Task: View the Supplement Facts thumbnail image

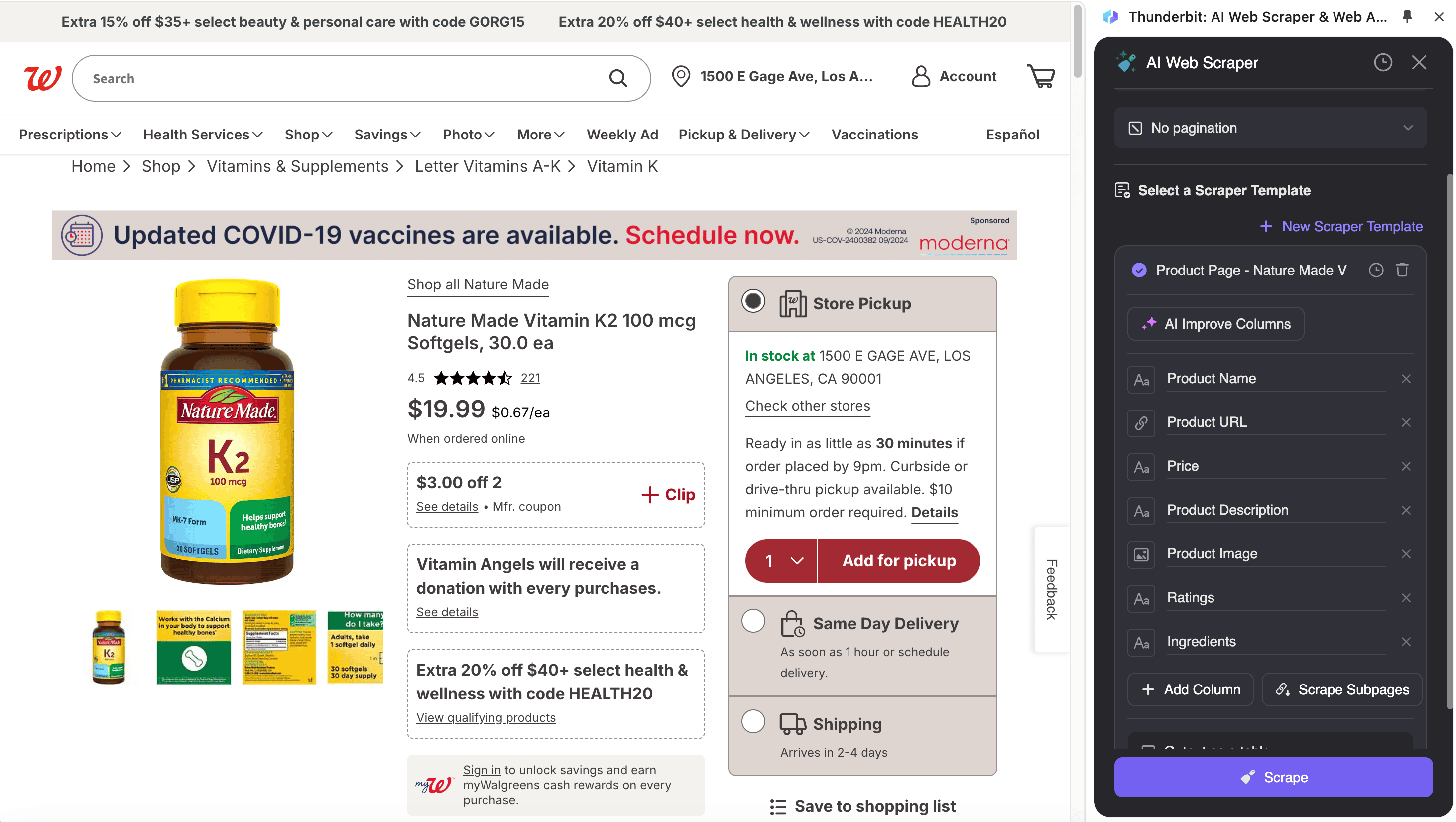Action: [x=279, y=647]
